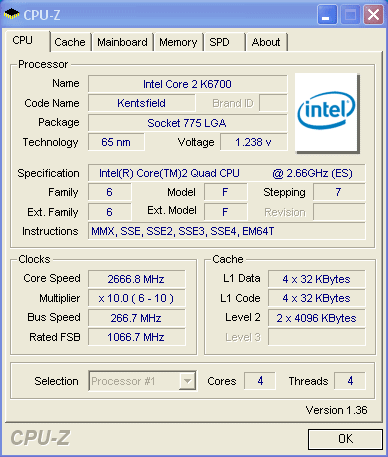388x457 pixels.
Task: Click the Rated FSB value 1066.7 MHz
Action: (136, 337)
